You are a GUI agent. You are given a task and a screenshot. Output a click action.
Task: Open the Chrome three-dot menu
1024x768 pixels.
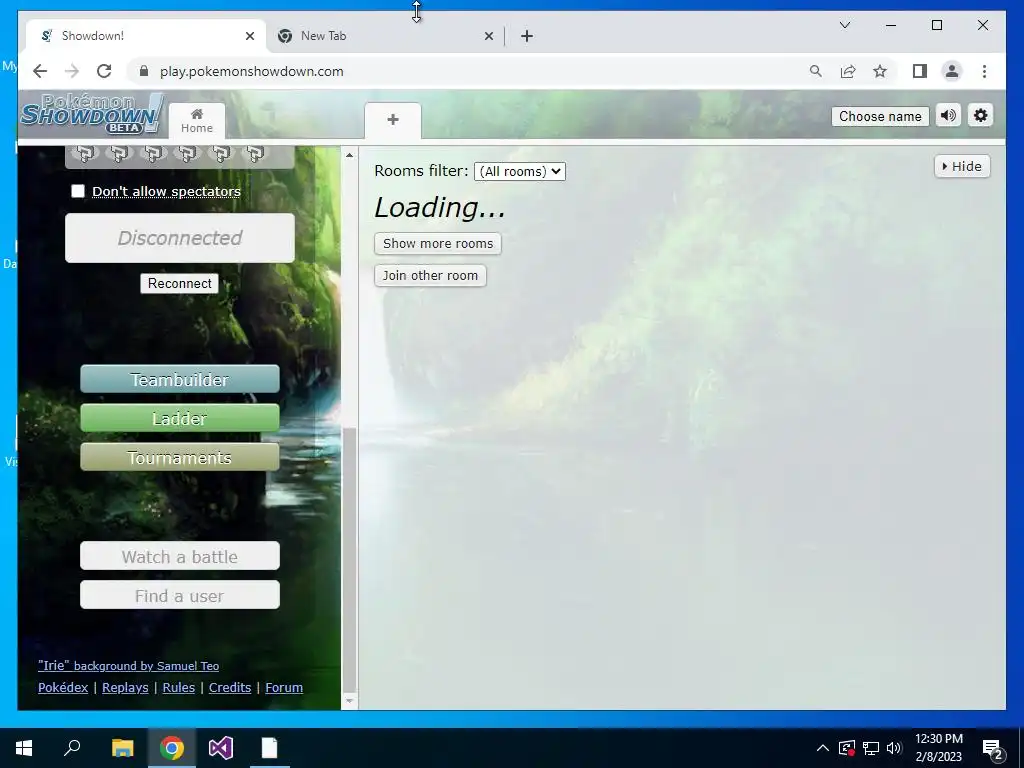(x=984, y=71)
